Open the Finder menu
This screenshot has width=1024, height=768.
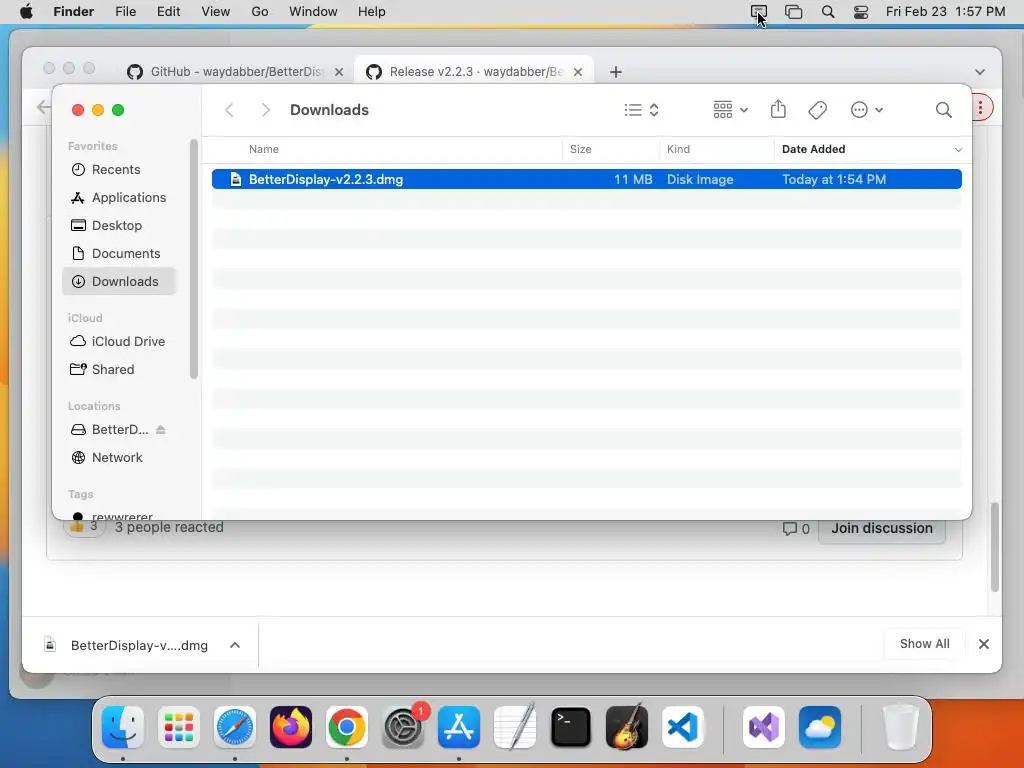(x=74, y=12)
